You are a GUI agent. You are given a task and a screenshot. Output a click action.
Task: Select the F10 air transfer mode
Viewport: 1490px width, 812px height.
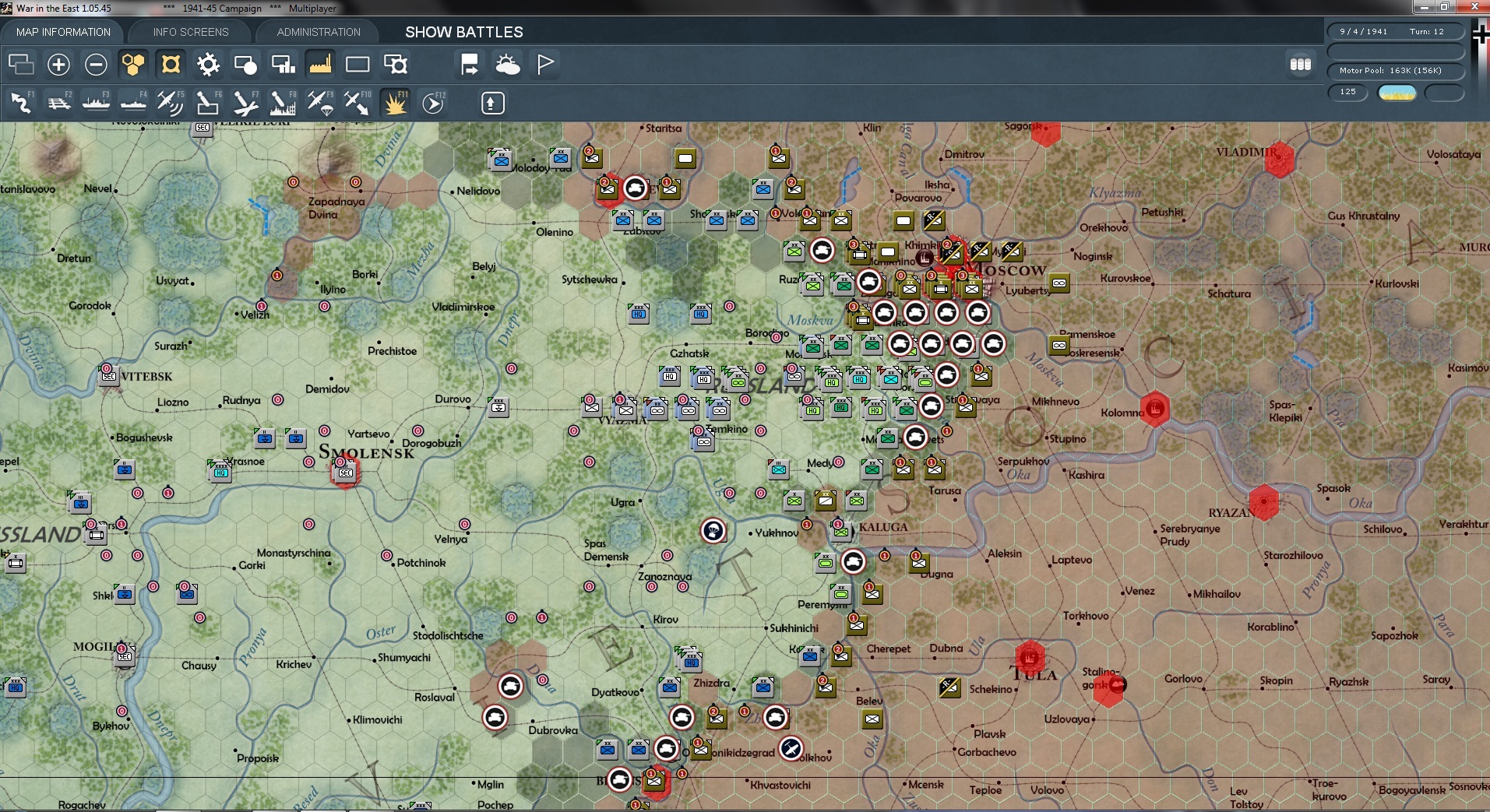tap(358, 102)
